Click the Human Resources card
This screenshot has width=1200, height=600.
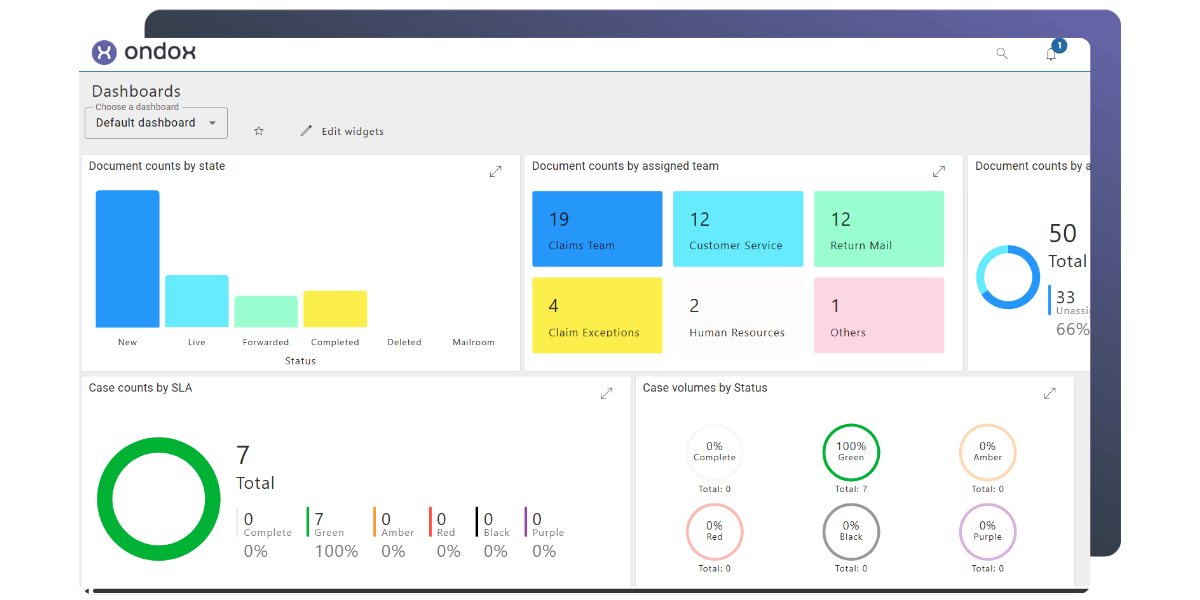[x=738, y=315]
